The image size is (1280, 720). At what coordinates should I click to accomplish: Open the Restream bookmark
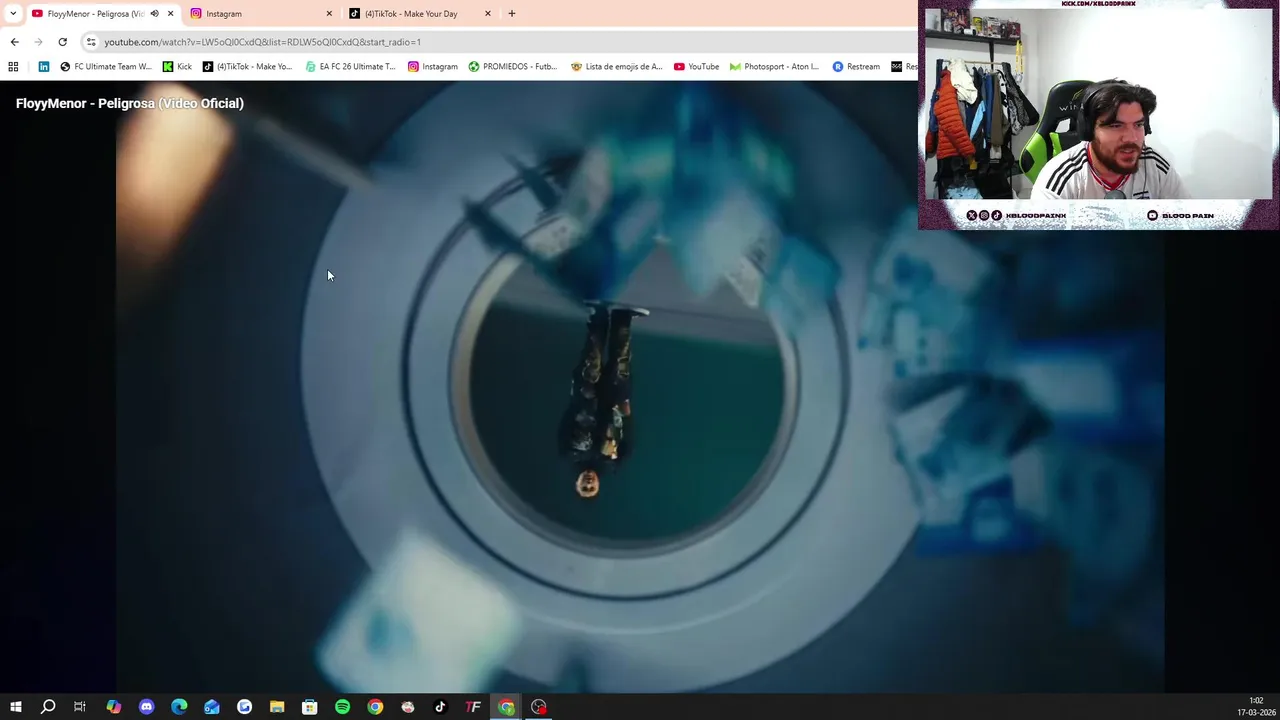pyautogui.click(x=856, y=67)
